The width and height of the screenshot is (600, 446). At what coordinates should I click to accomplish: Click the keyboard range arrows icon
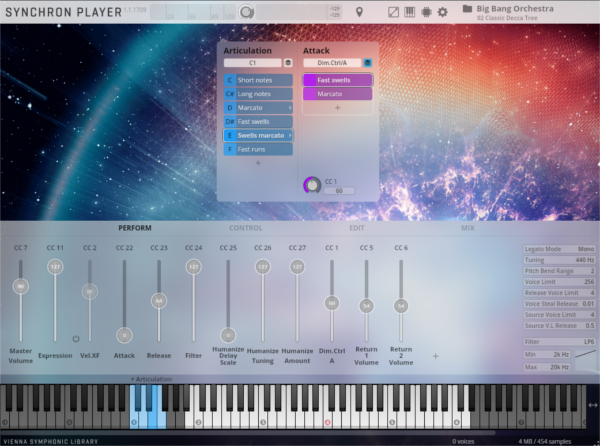pos(593,405)
